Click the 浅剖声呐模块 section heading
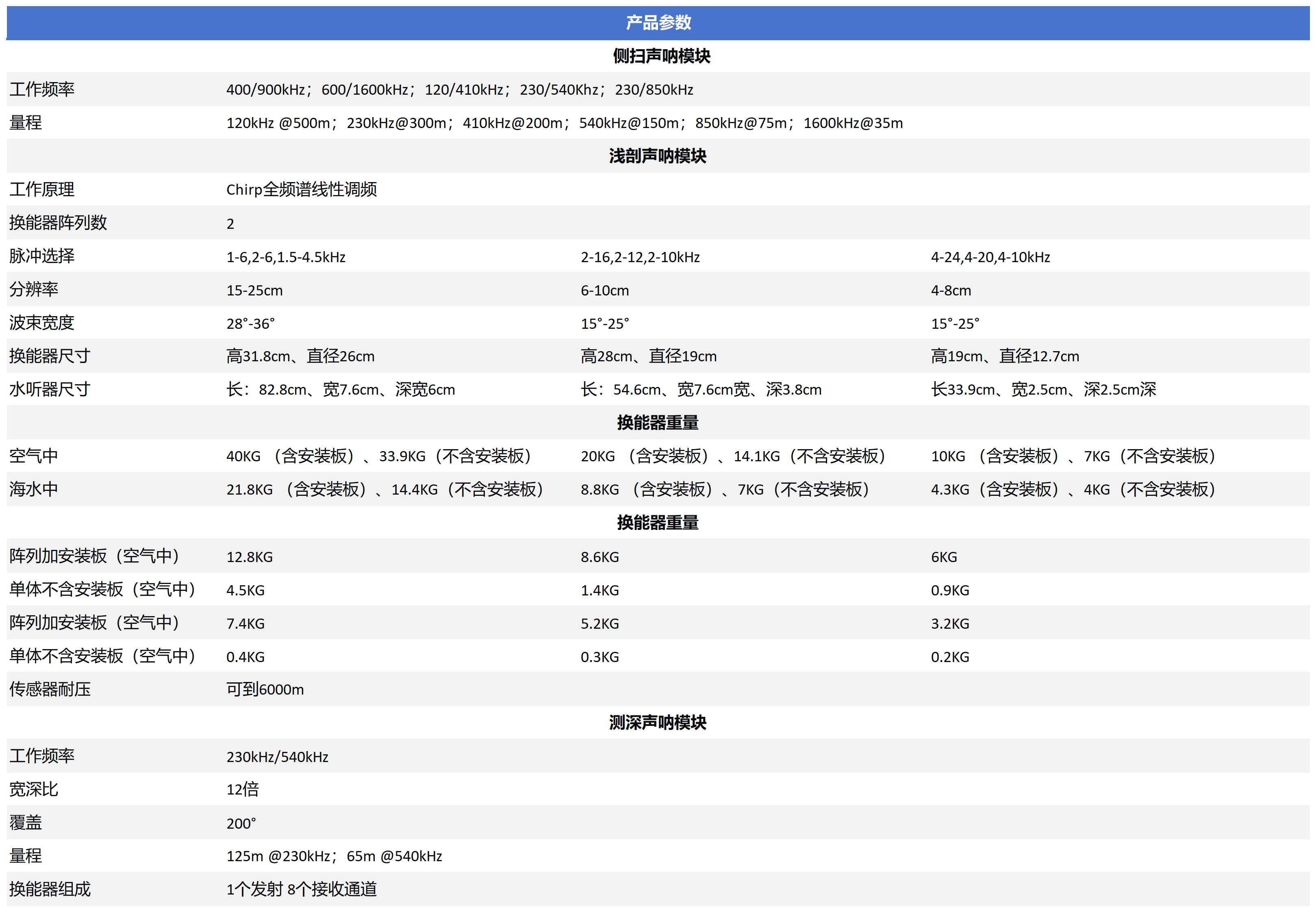The width and height of the screenshot is (1316, 912). 657,156
